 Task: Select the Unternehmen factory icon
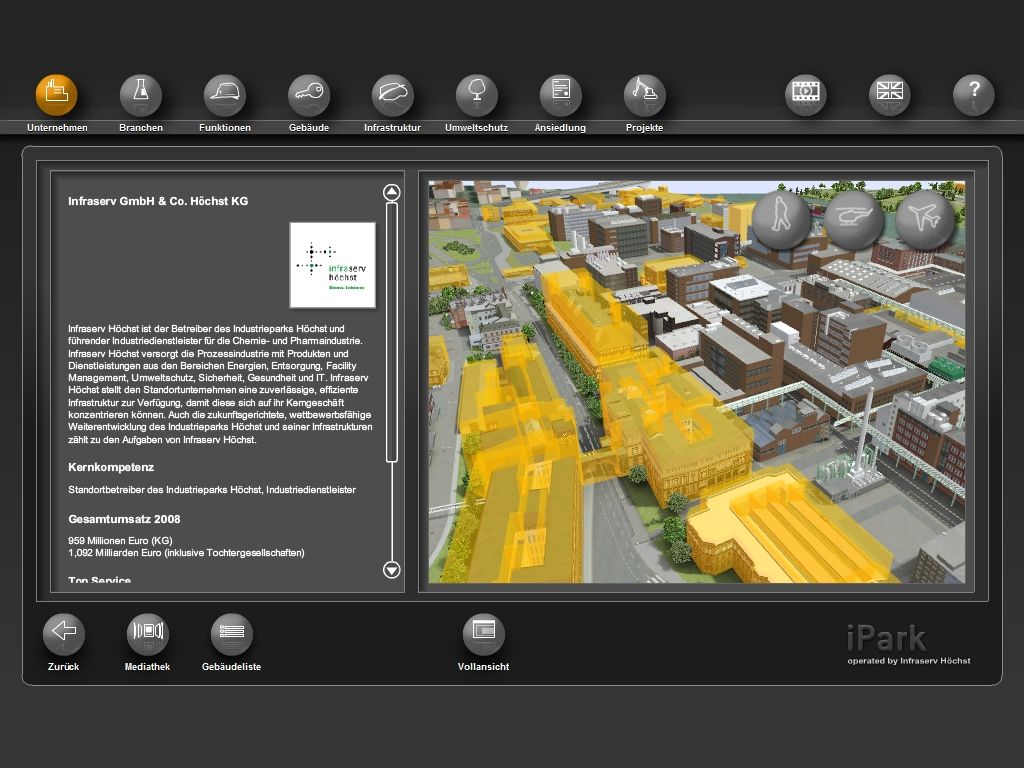(x=57, y=95)
